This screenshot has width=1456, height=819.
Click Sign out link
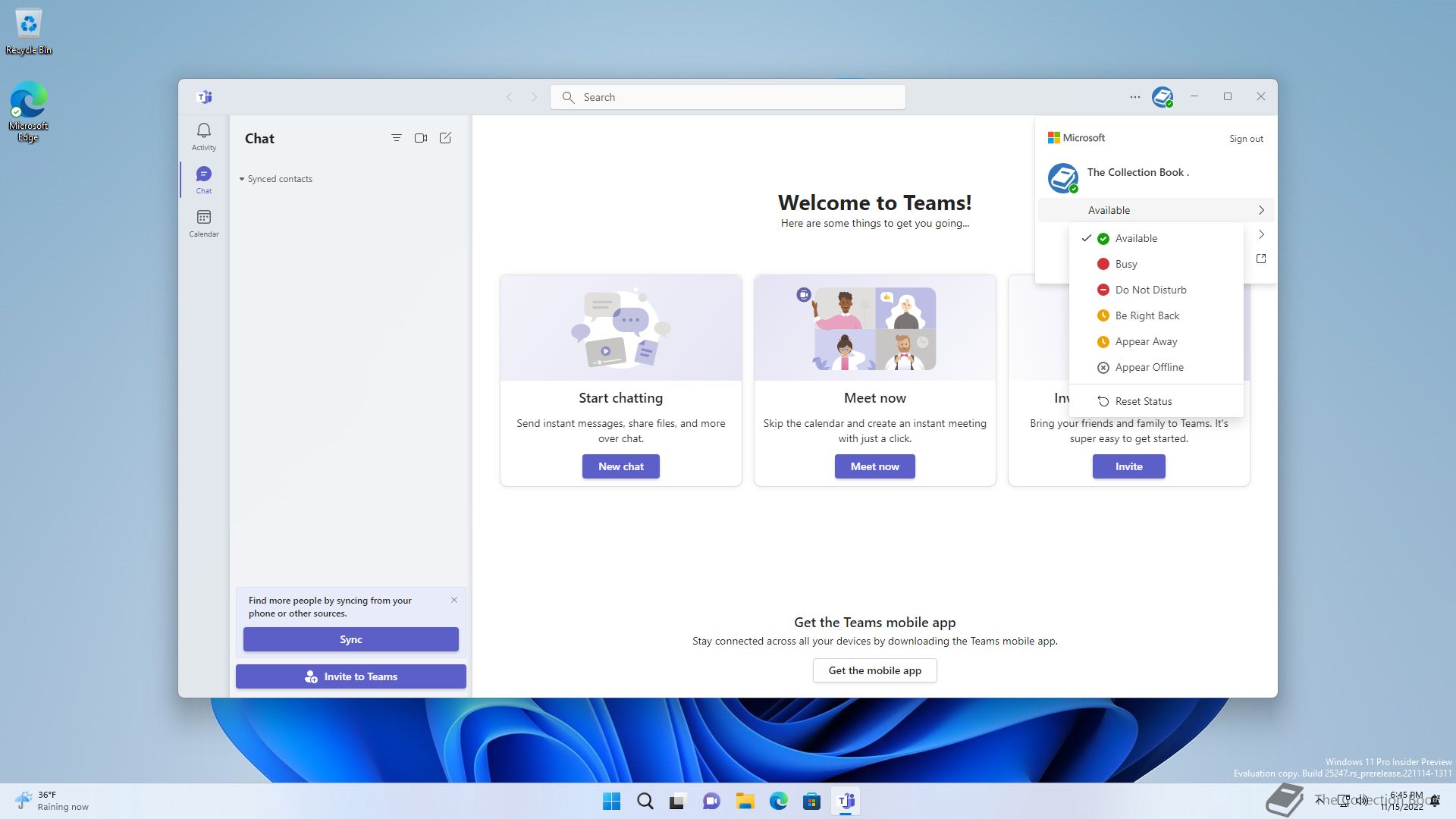pyautogui.click(x=1246, y=139)
